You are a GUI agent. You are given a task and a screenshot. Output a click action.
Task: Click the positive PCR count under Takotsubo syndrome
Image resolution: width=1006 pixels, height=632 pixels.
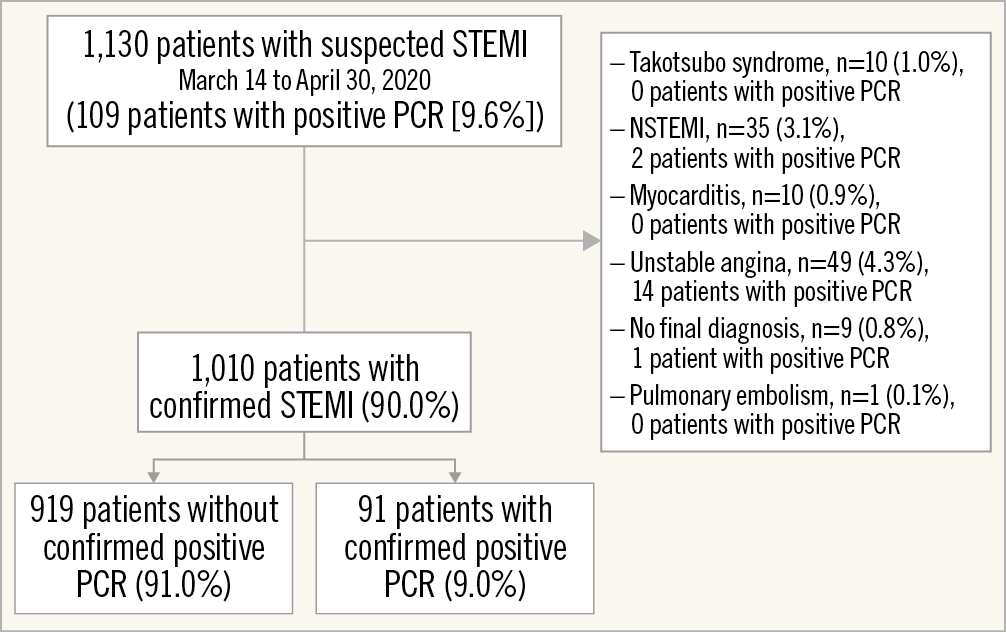point(766,91)
